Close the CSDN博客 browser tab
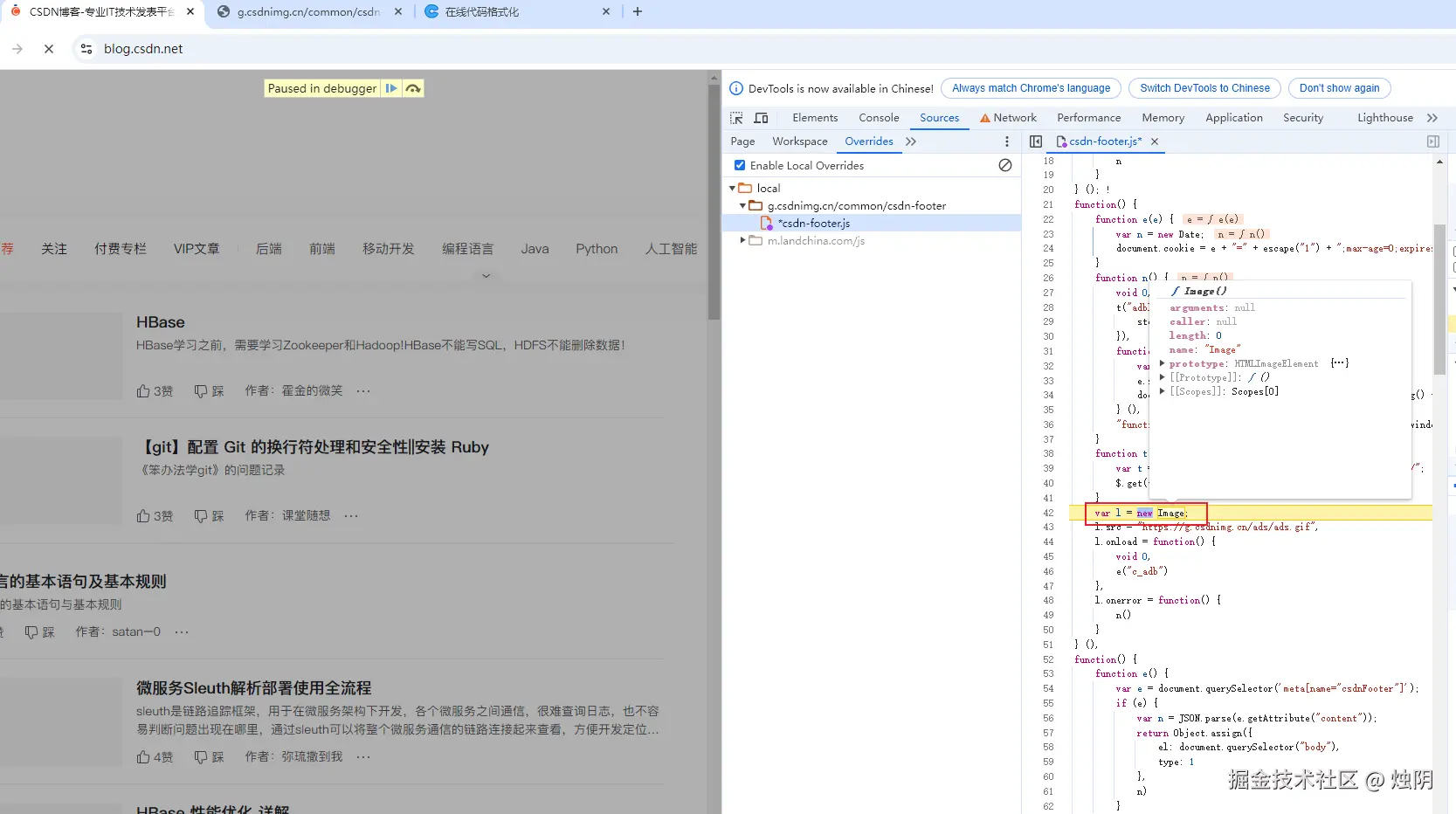Viewport: 1456px width, 814px height. (x=190, y=11)
